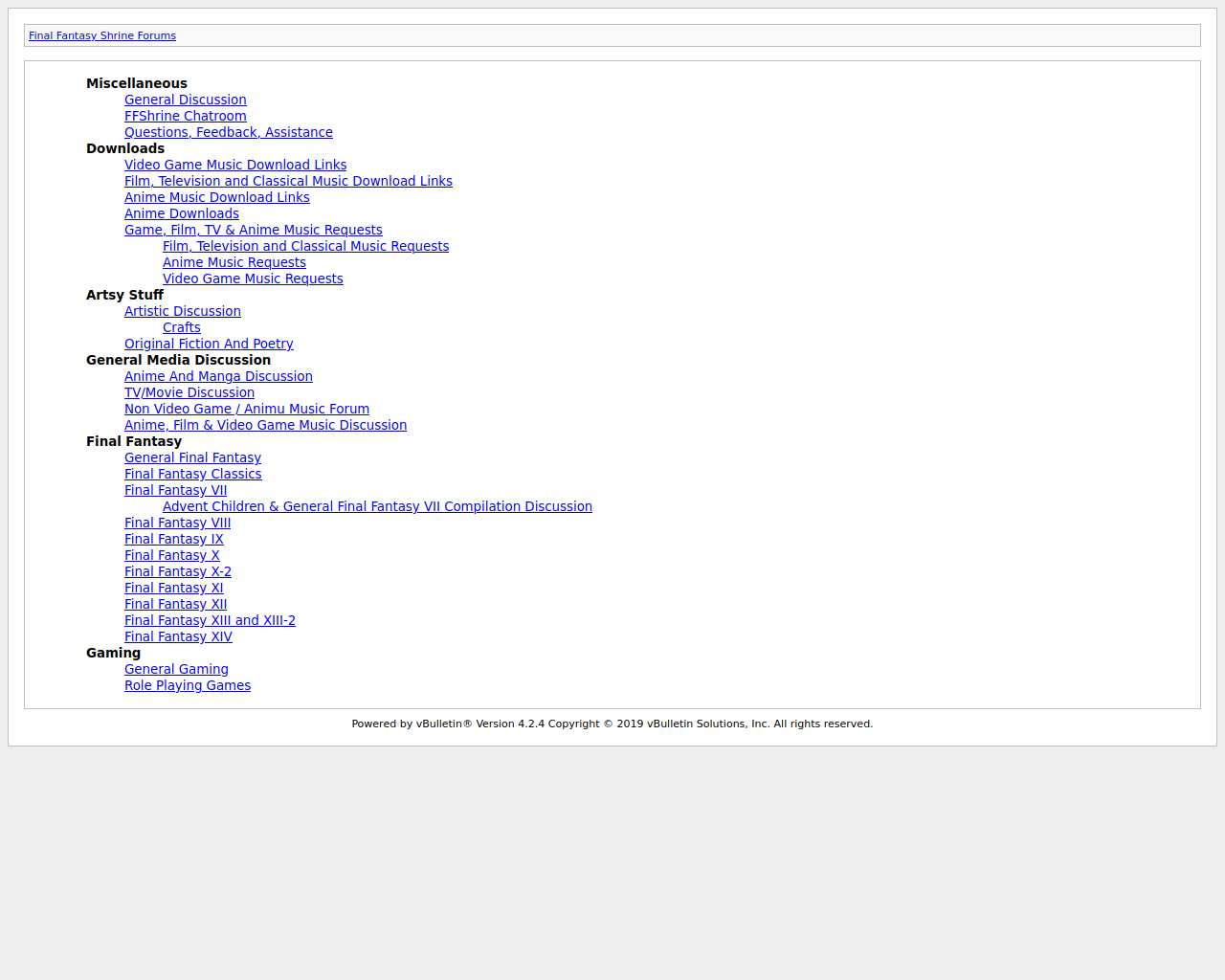
Task: Open the Final Fantasy Shrine Forums breadcrumb link
Action: [102, 35]
